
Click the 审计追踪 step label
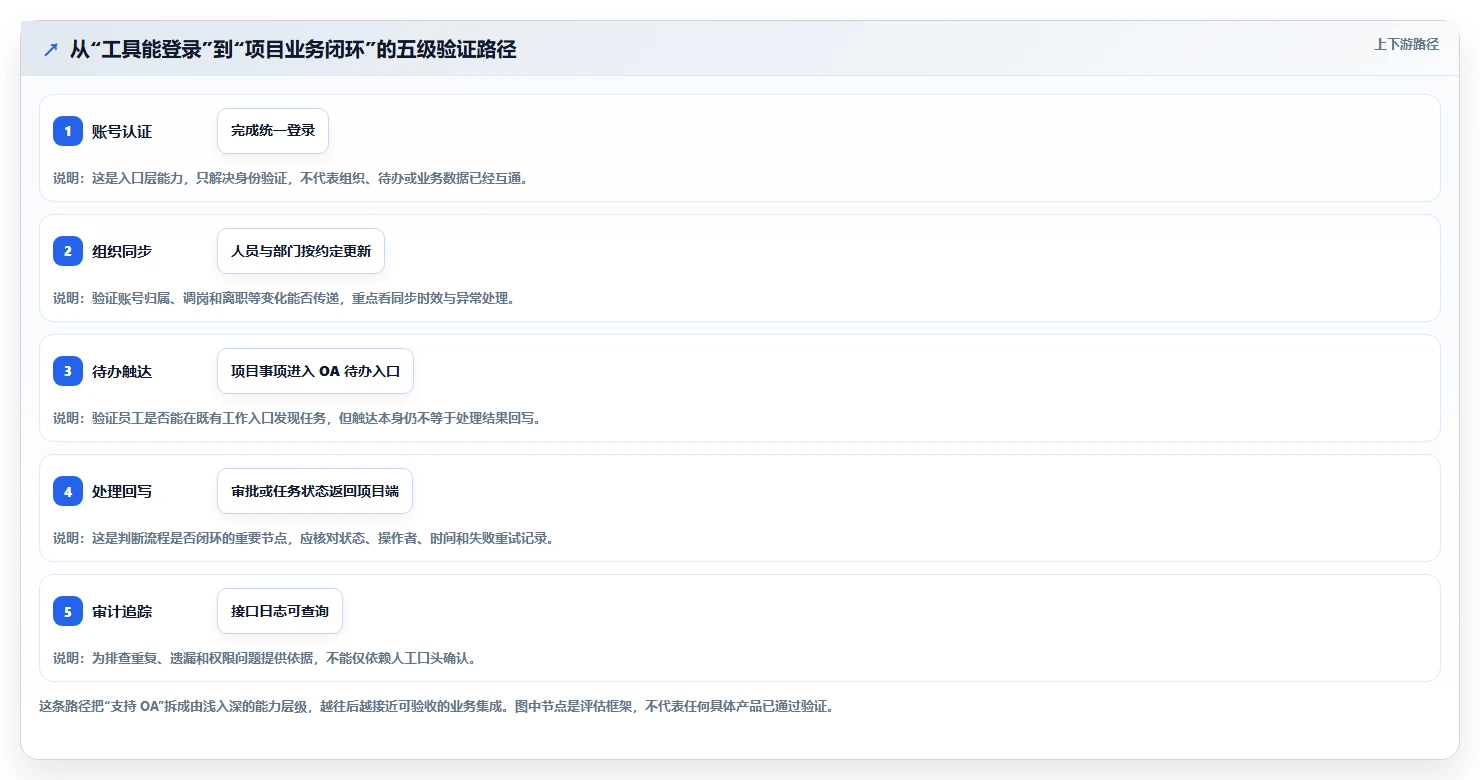[x=122, y=611]
